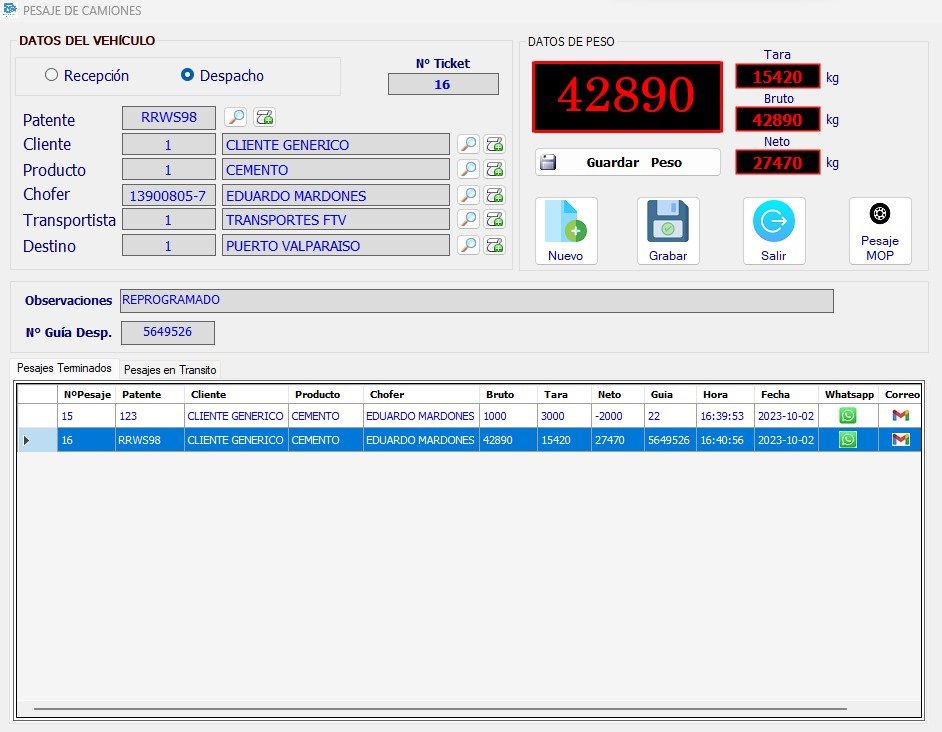
Task: Sort table by Patente column header
Action: click(150, 394)
